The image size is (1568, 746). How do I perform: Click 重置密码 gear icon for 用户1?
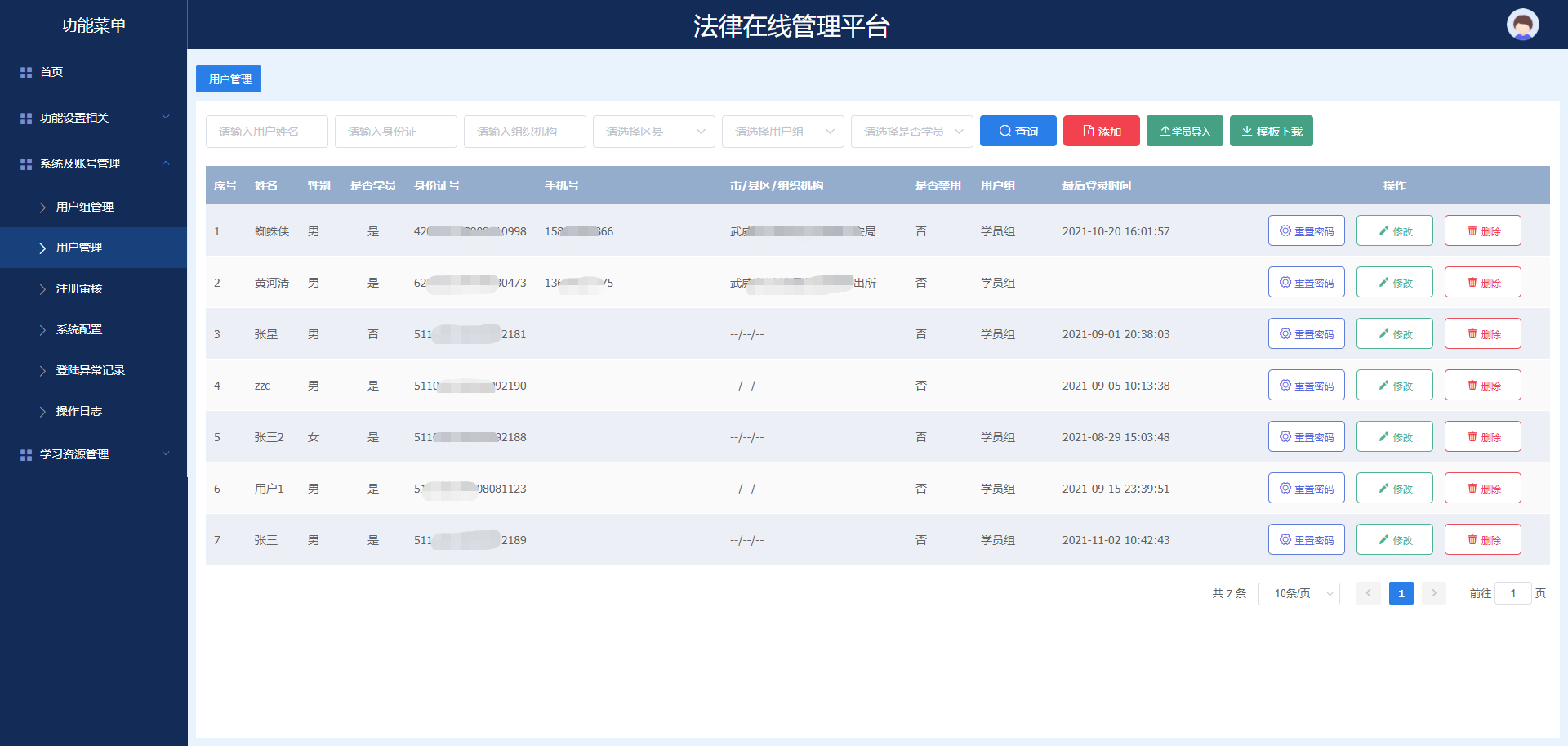[x=1285, y=488]
